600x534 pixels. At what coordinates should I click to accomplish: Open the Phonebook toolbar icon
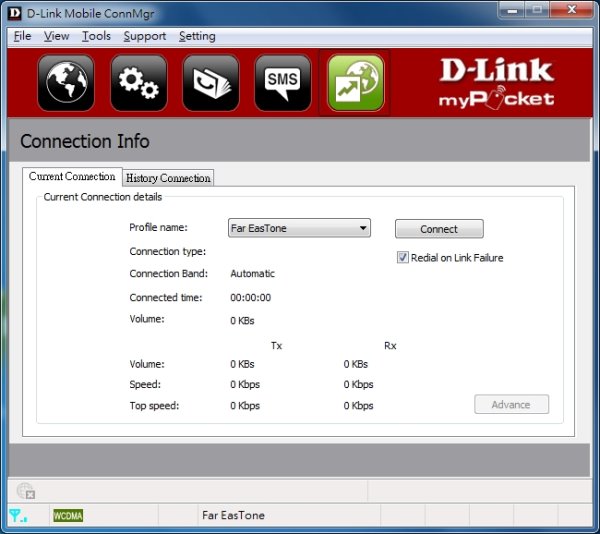click(x=211, y=83)
